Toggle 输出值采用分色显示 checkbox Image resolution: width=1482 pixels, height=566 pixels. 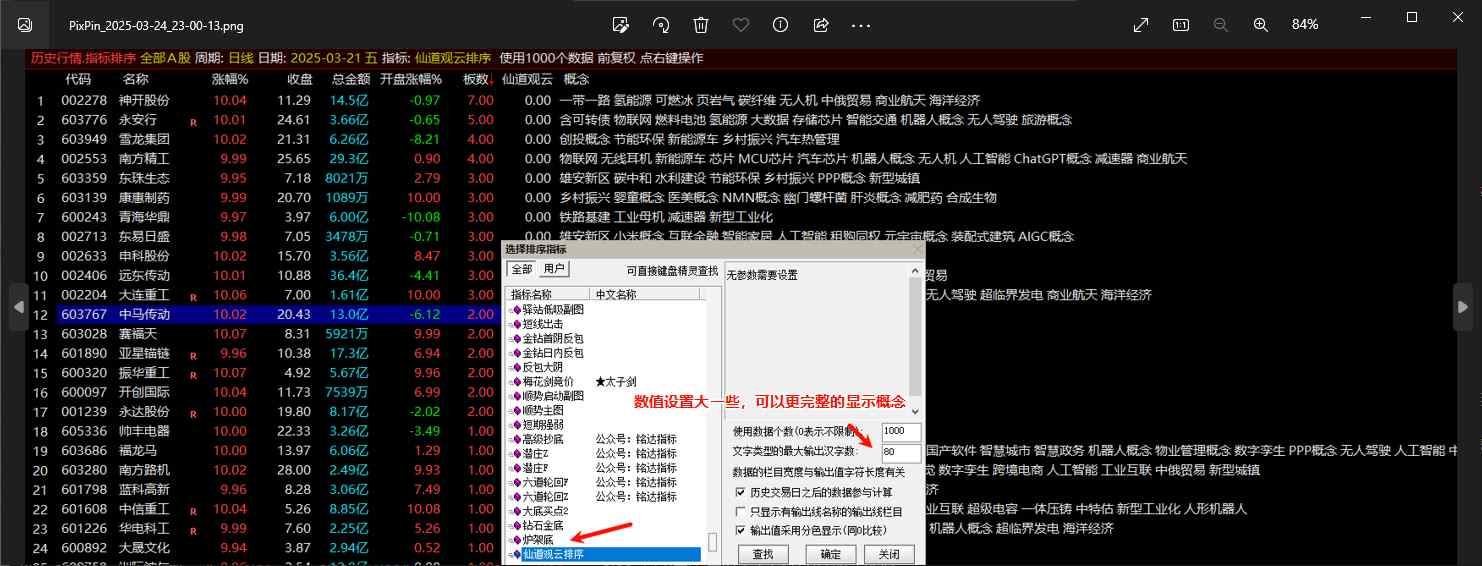(x=740, y=530)
